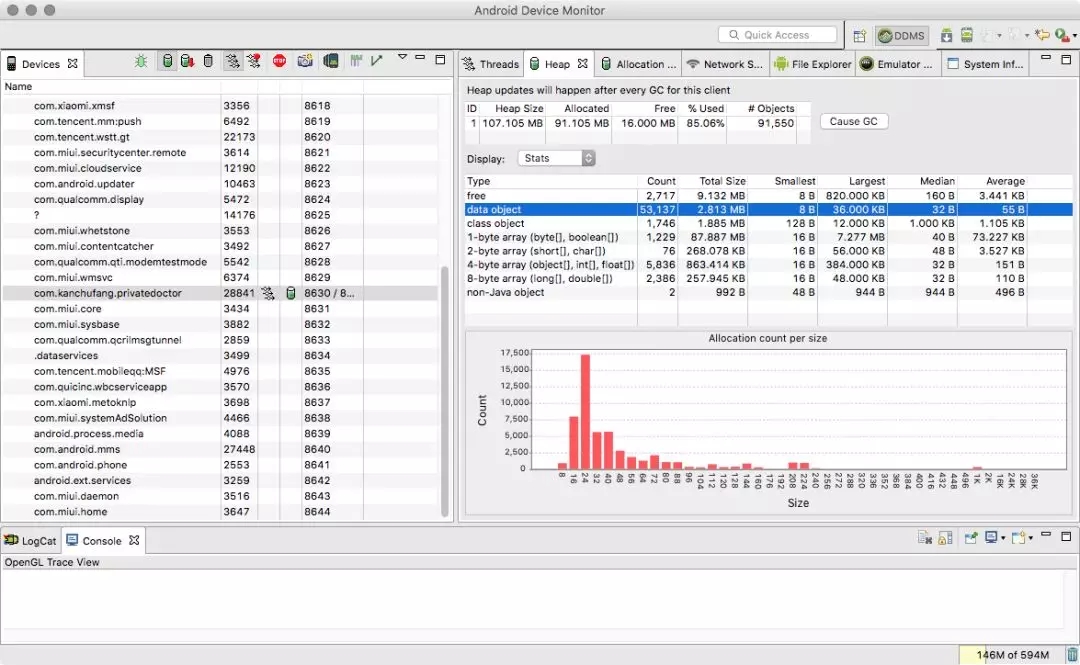This screenshot has height=665, width=1080.
Task: Open the Open Console dropdown arrow
Action: tap(1030, 538)
